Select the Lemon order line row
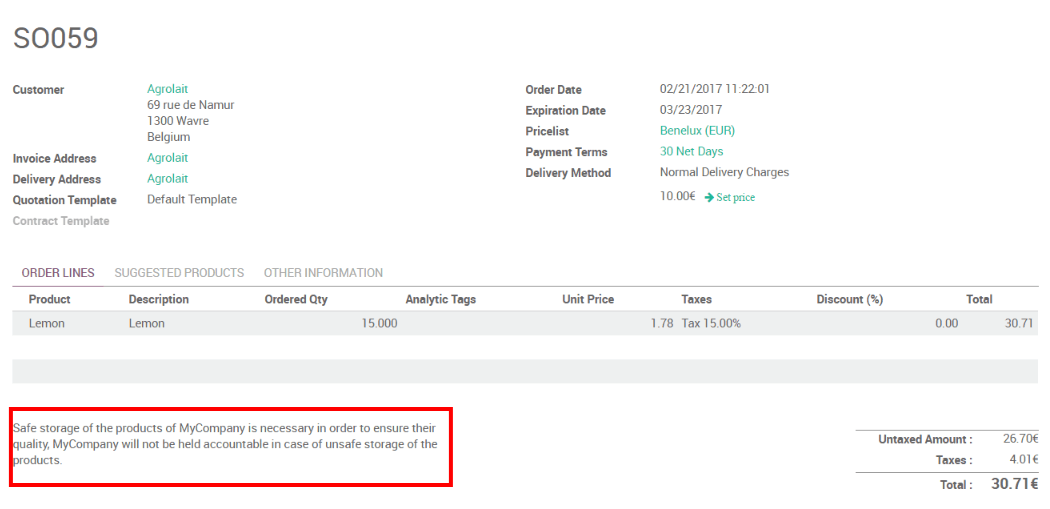 (x=500, y=323)
